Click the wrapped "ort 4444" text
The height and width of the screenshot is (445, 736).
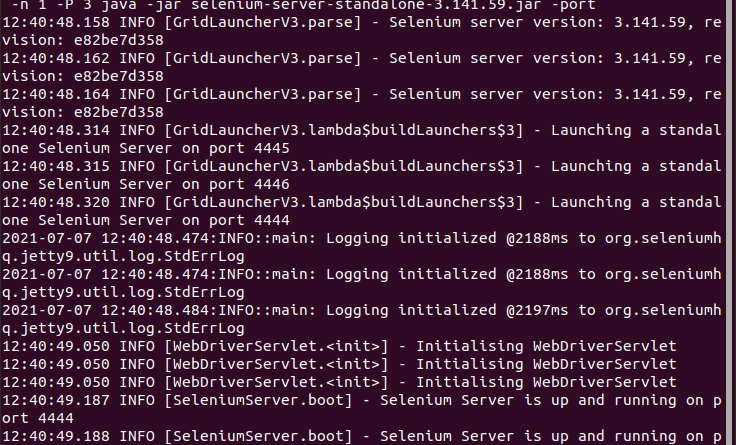click(x=38, y=418)
